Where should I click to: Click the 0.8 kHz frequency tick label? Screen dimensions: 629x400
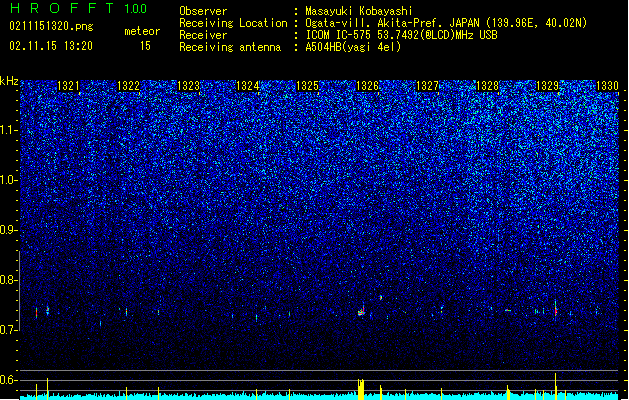pyautogui.click(x=8, y=280)
